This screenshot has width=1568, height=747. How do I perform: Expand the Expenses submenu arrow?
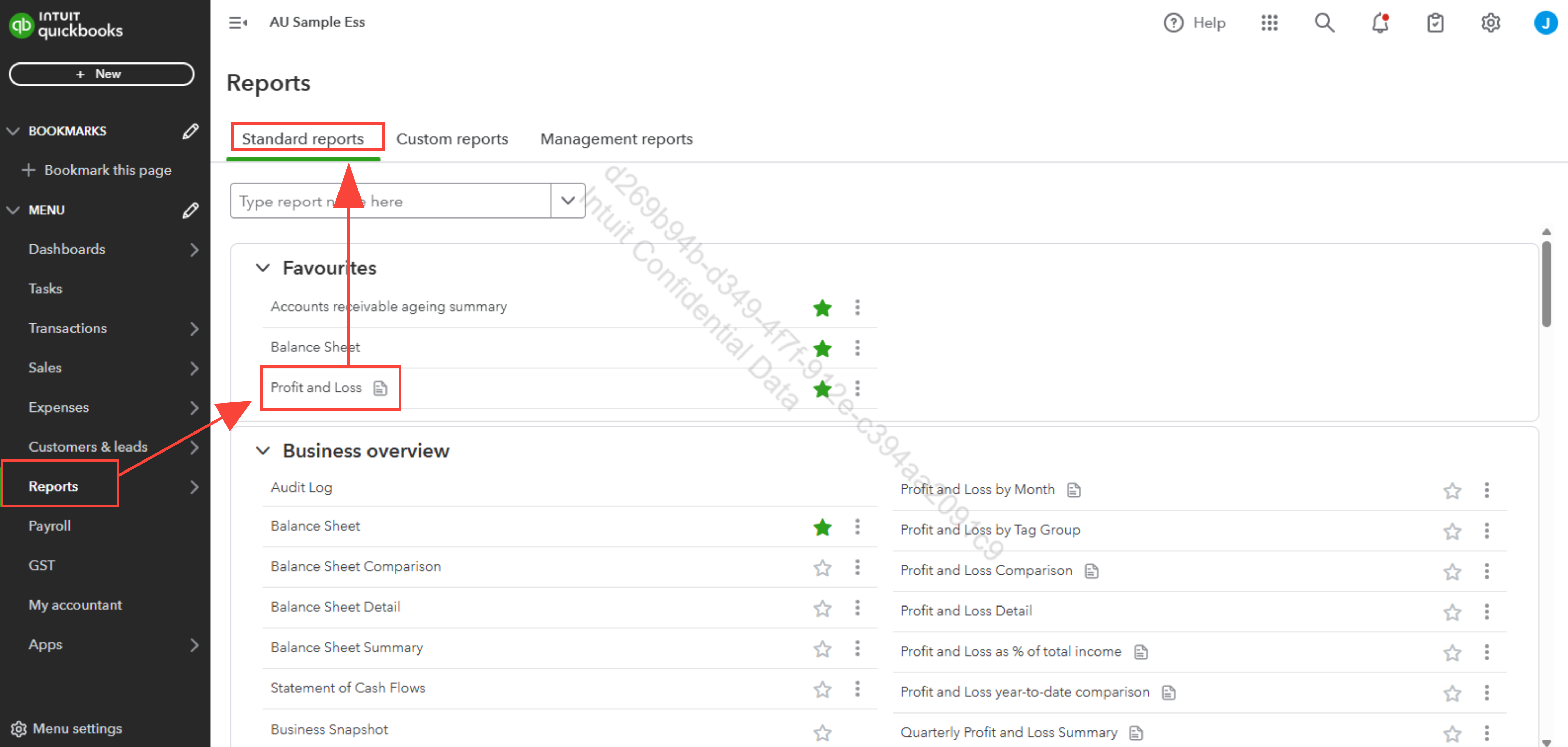click(x=194, y=408)
